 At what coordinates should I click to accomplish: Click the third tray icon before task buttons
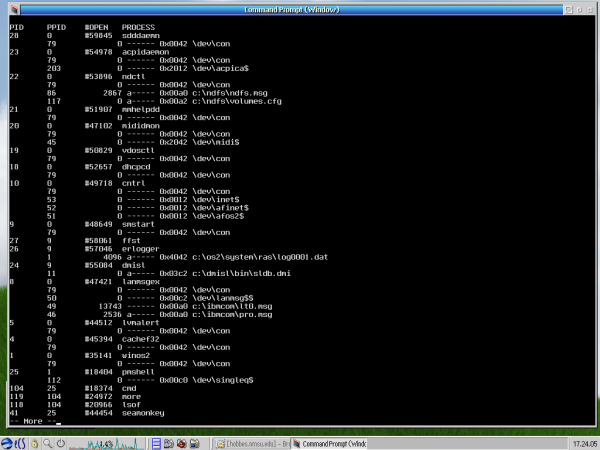[x=194, y=443]
